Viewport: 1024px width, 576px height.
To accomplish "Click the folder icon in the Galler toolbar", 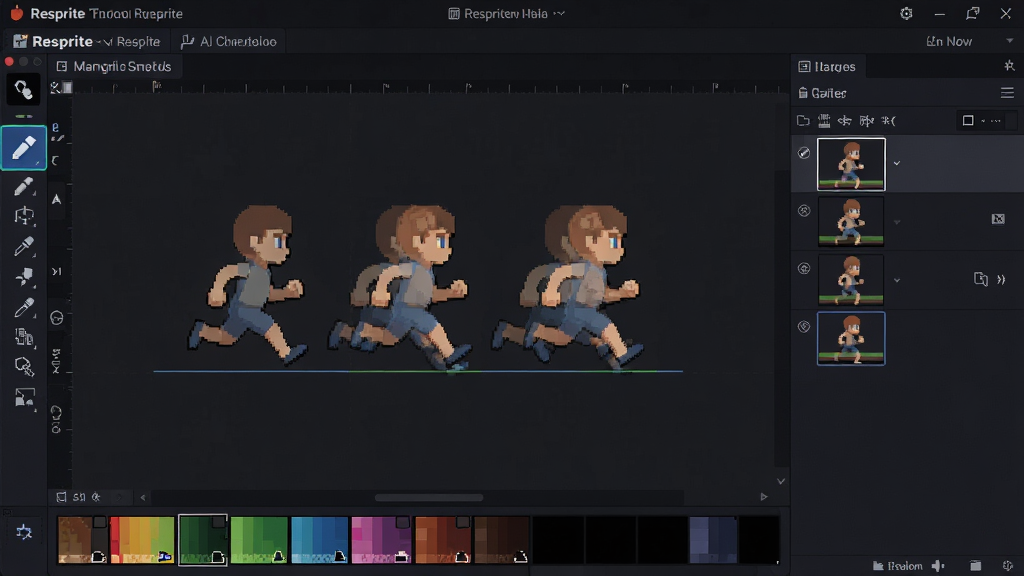I will pyautogui.click(x=803, y=121).
